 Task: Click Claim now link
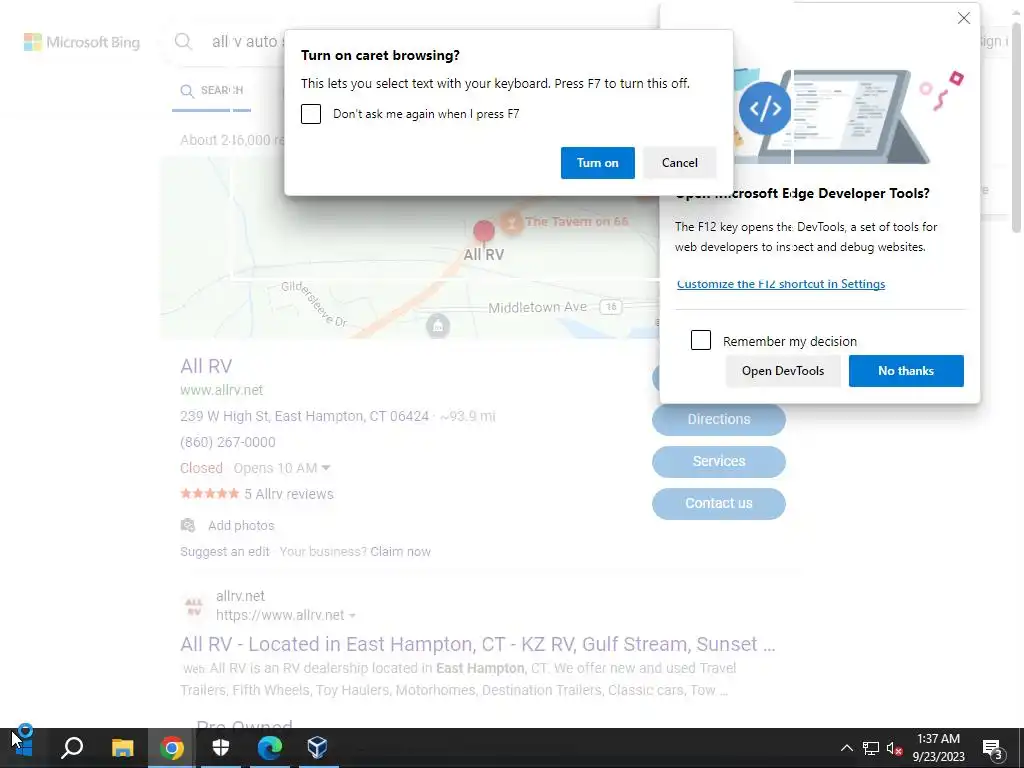click(x=400, y=552)
